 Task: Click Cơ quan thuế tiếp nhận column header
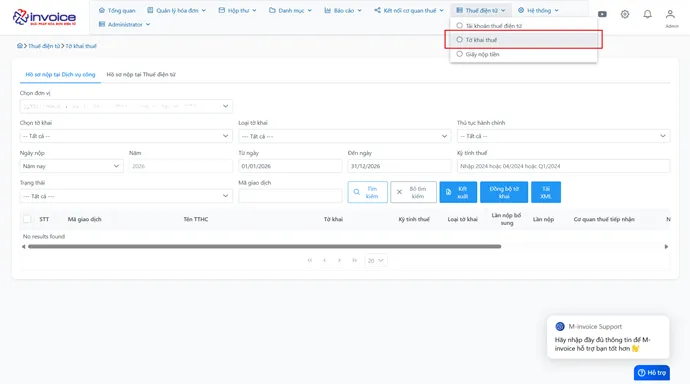604,219
